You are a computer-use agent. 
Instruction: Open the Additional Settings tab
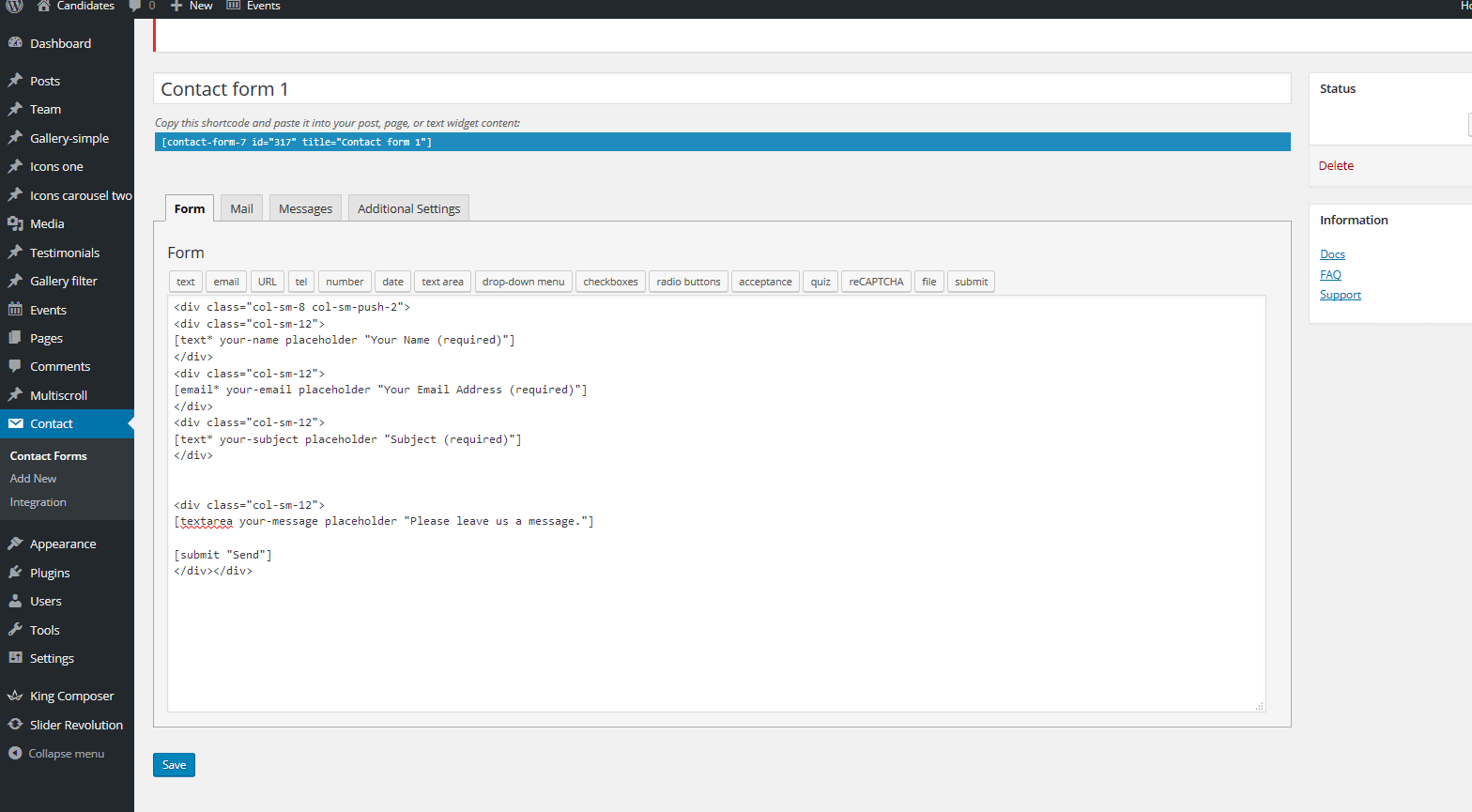(x=408, y=208)
